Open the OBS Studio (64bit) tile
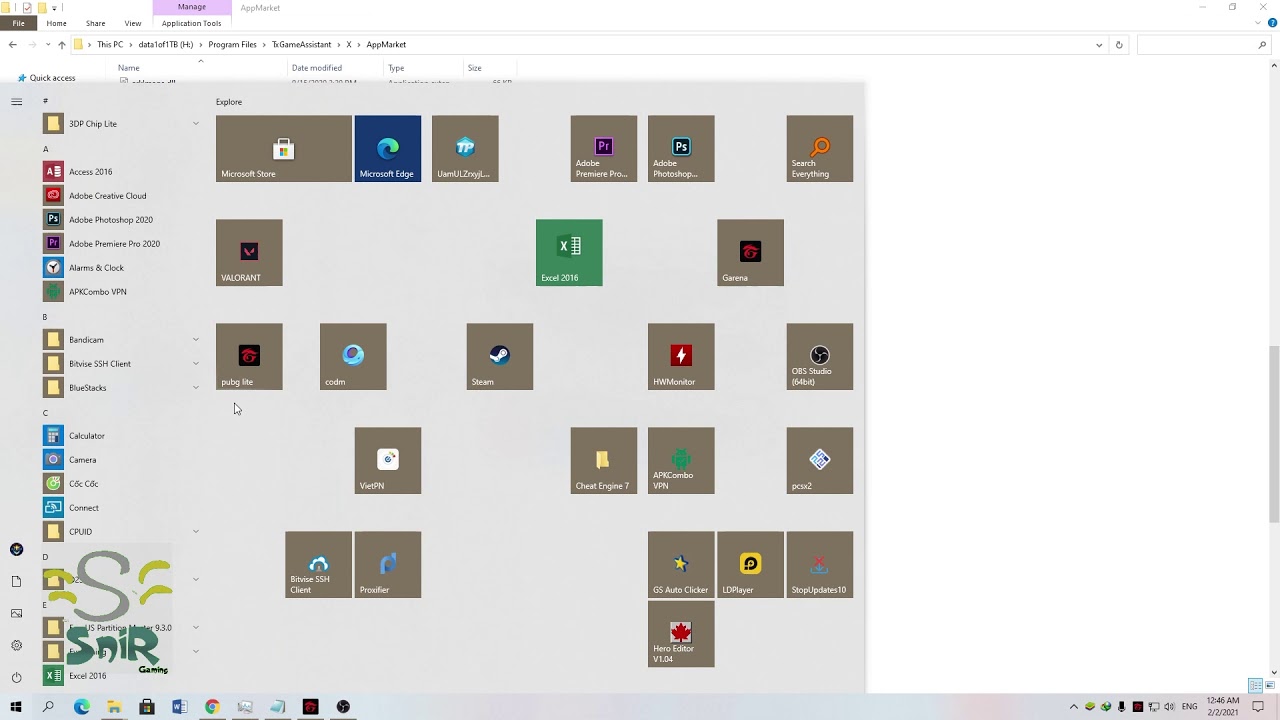The width and height of the screenshot is (1280, 720). 820,357
